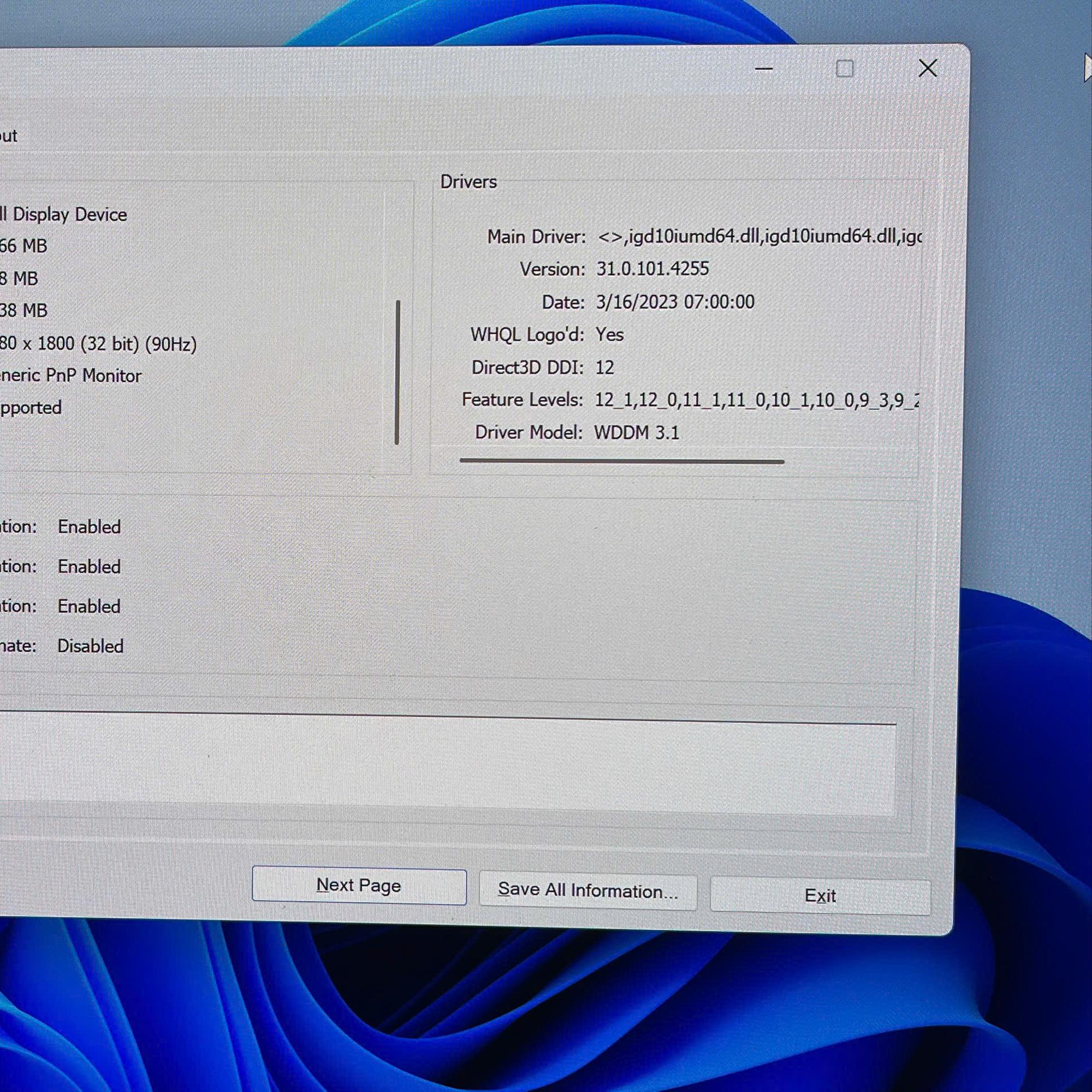Close the window with X icon
Viewport: 1092px width, 1092px height.
(x=928, y=68)
